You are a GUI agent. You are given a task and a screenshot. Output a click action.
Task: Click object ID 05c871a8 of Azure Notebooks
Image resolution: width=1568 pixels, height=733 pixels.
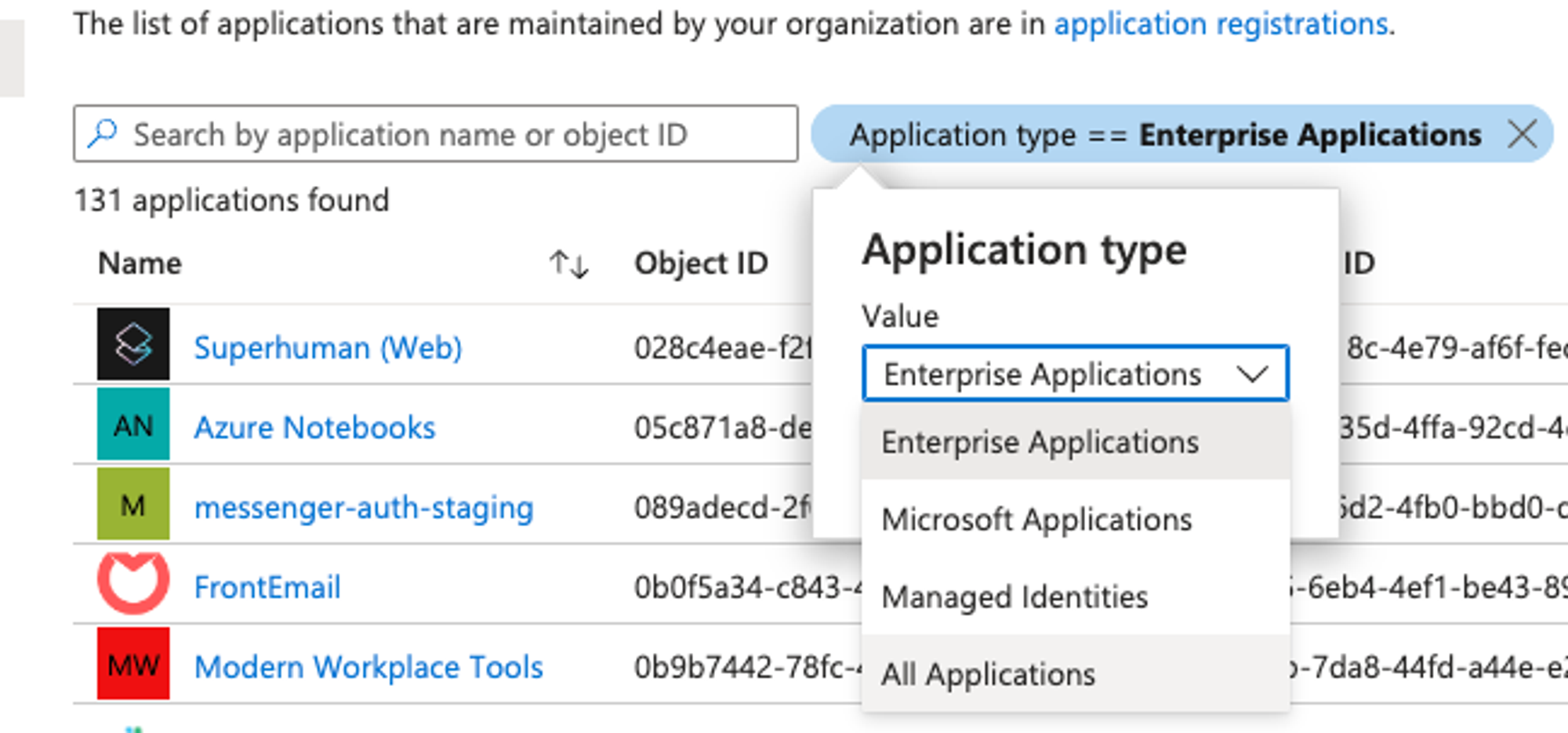click(x=723, y=428)
